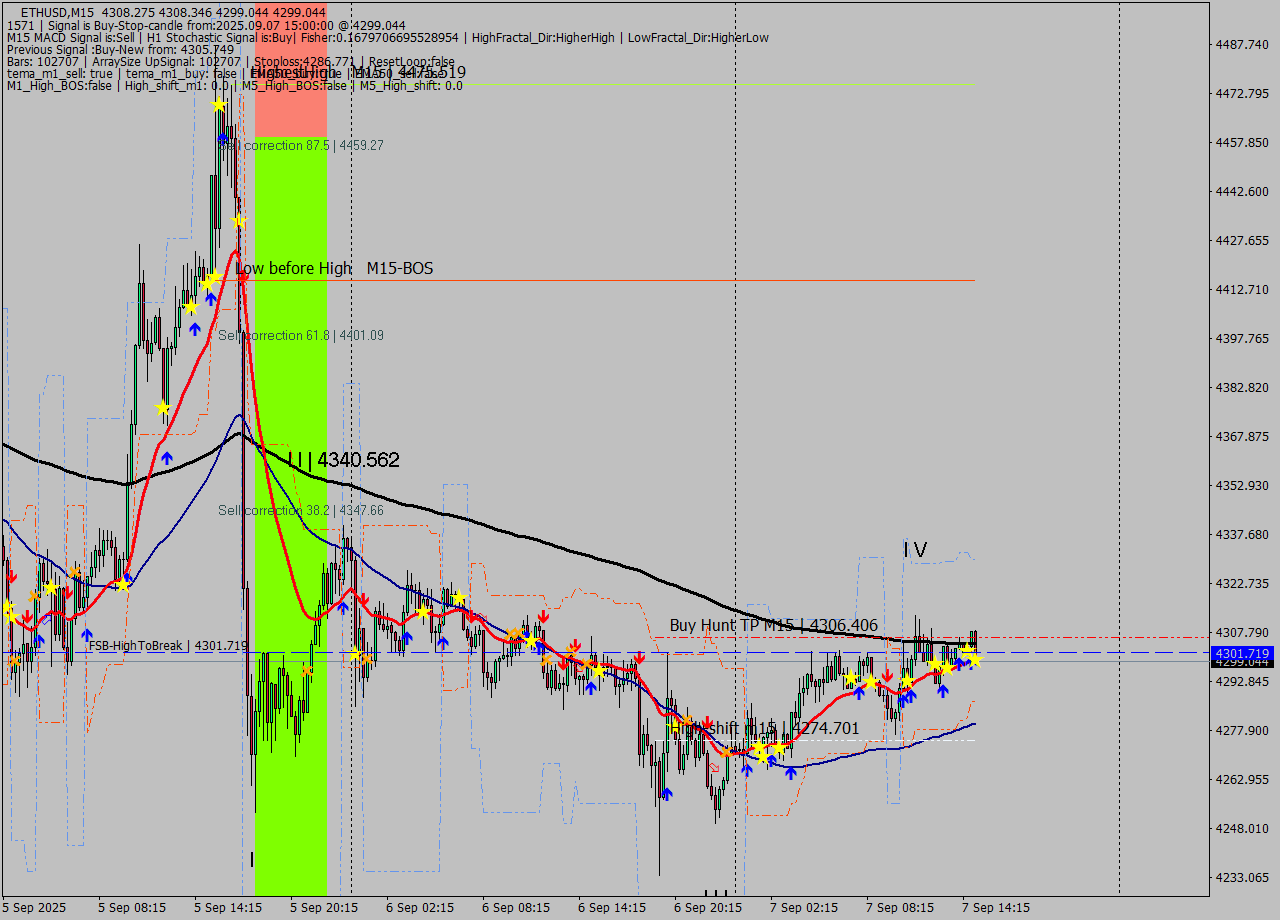Click the I I 4340.562 annotation
The image size is (1280, 920).
click(345, 459)
